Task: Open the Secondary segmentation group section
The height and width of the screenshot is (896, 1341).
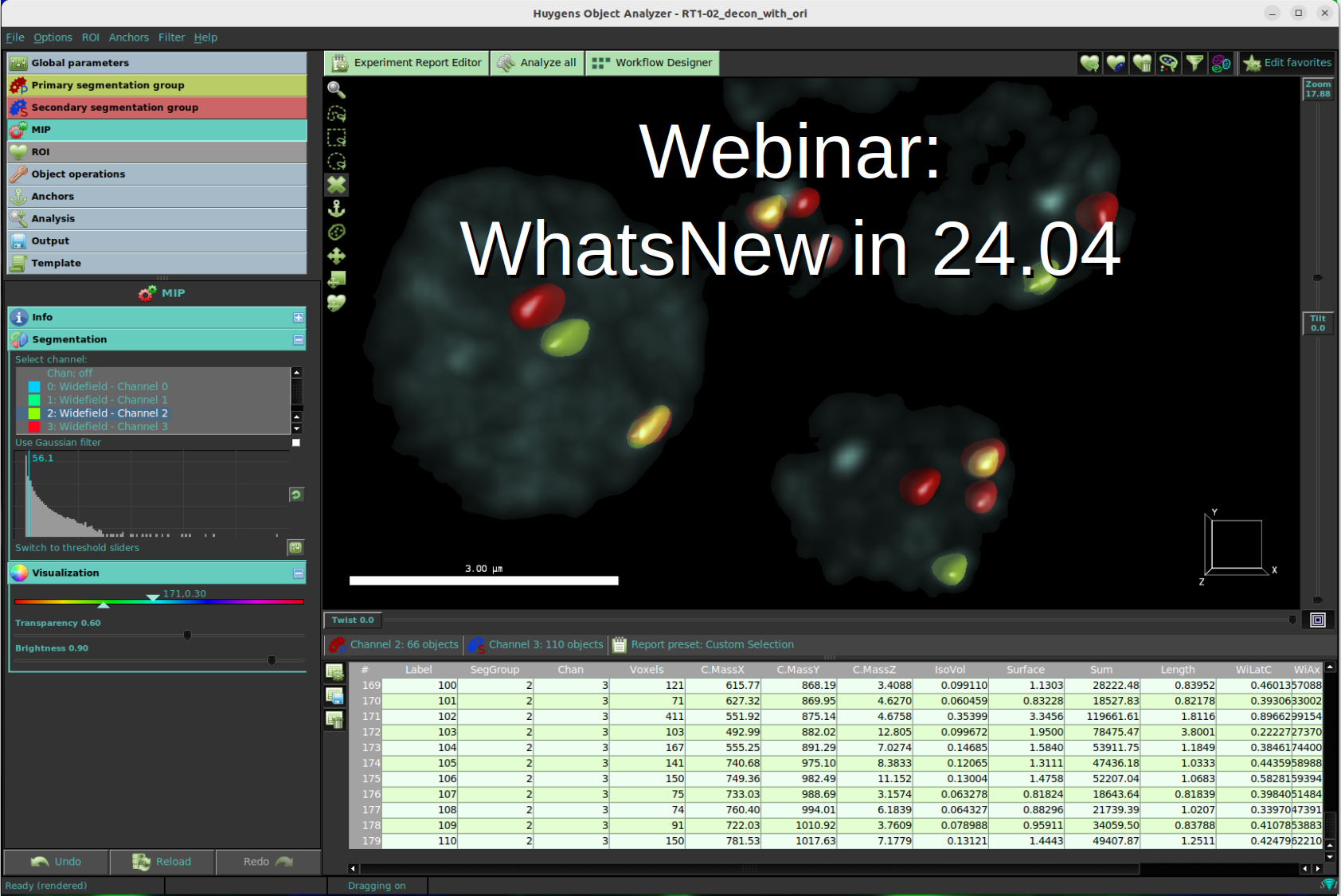Action: [157, 108]
